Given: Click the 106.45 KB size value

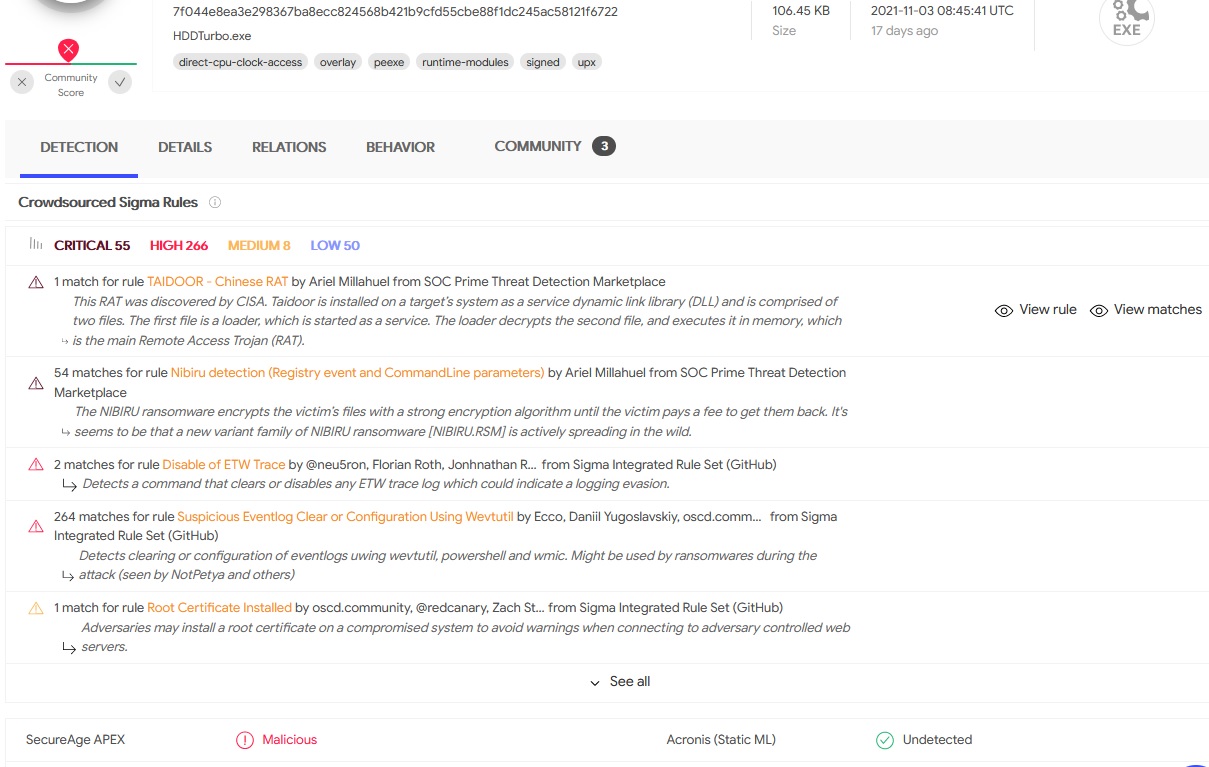Looking at the screenshot, I should (801, 11).
